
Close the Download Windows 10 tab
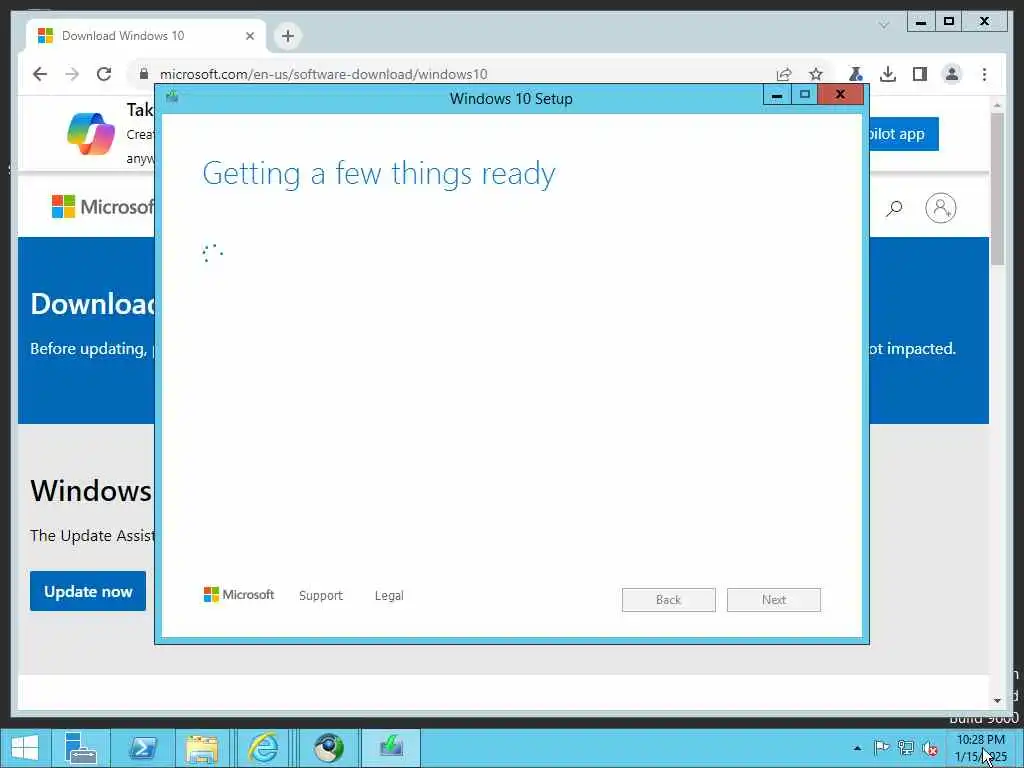[249, 36]
